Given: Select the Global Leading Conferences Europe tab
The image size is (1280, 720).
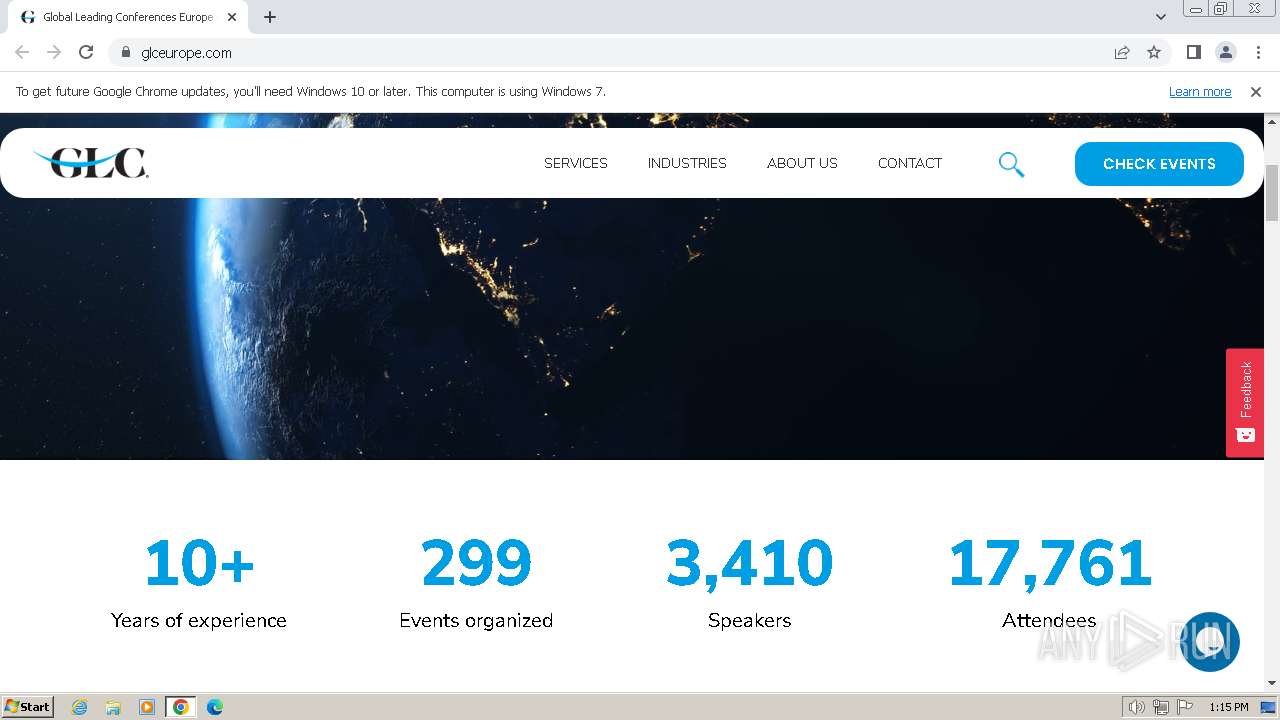Looking at the screenshot, I should click(128, 17).
